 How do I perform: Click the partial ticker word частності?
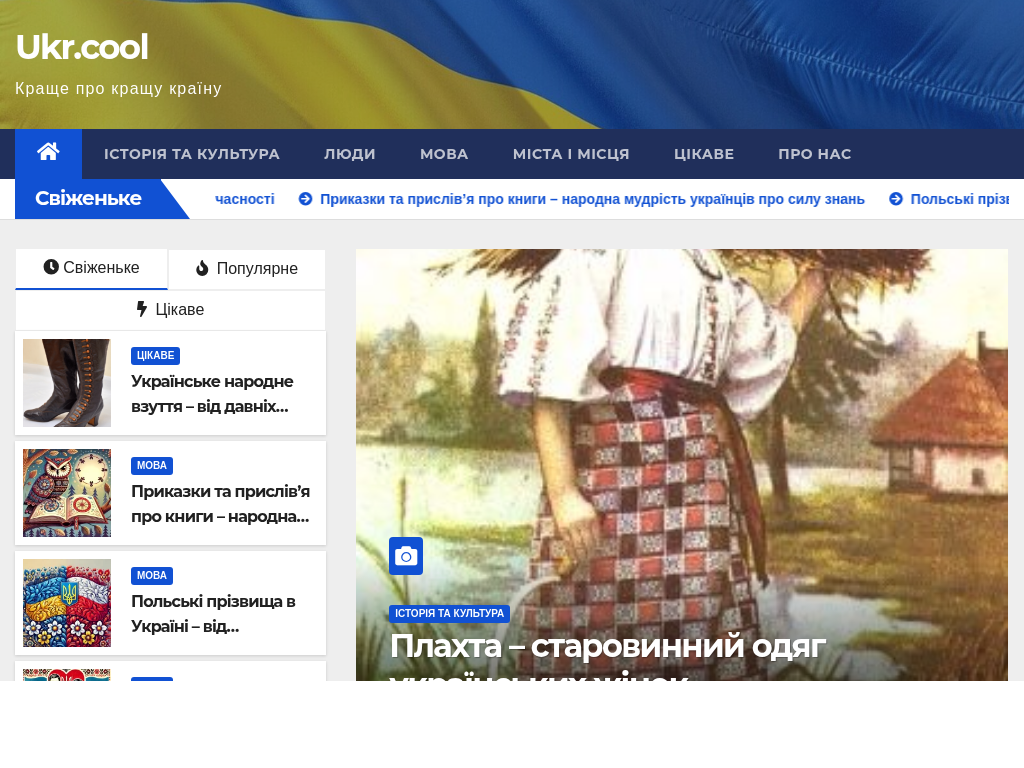[x=245, y=199]
